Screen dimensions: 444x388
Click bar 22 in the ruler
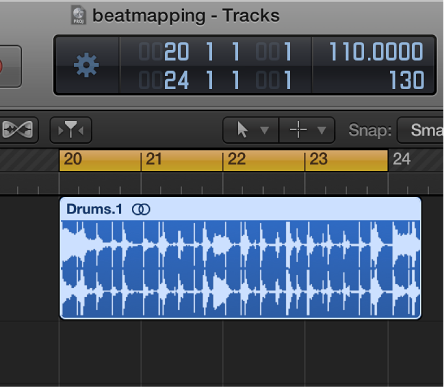(236, 159)
